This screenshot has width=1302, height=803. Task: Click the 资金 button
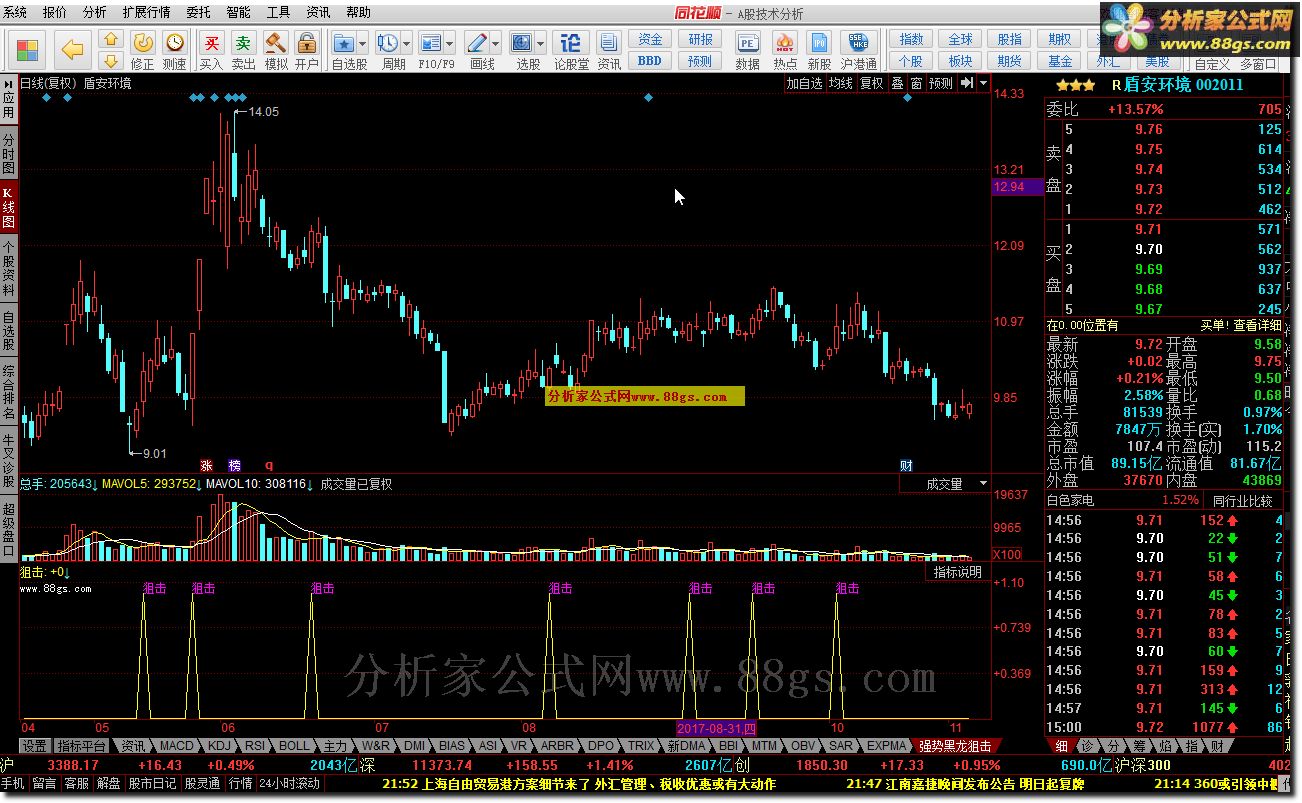coord(650,40)
